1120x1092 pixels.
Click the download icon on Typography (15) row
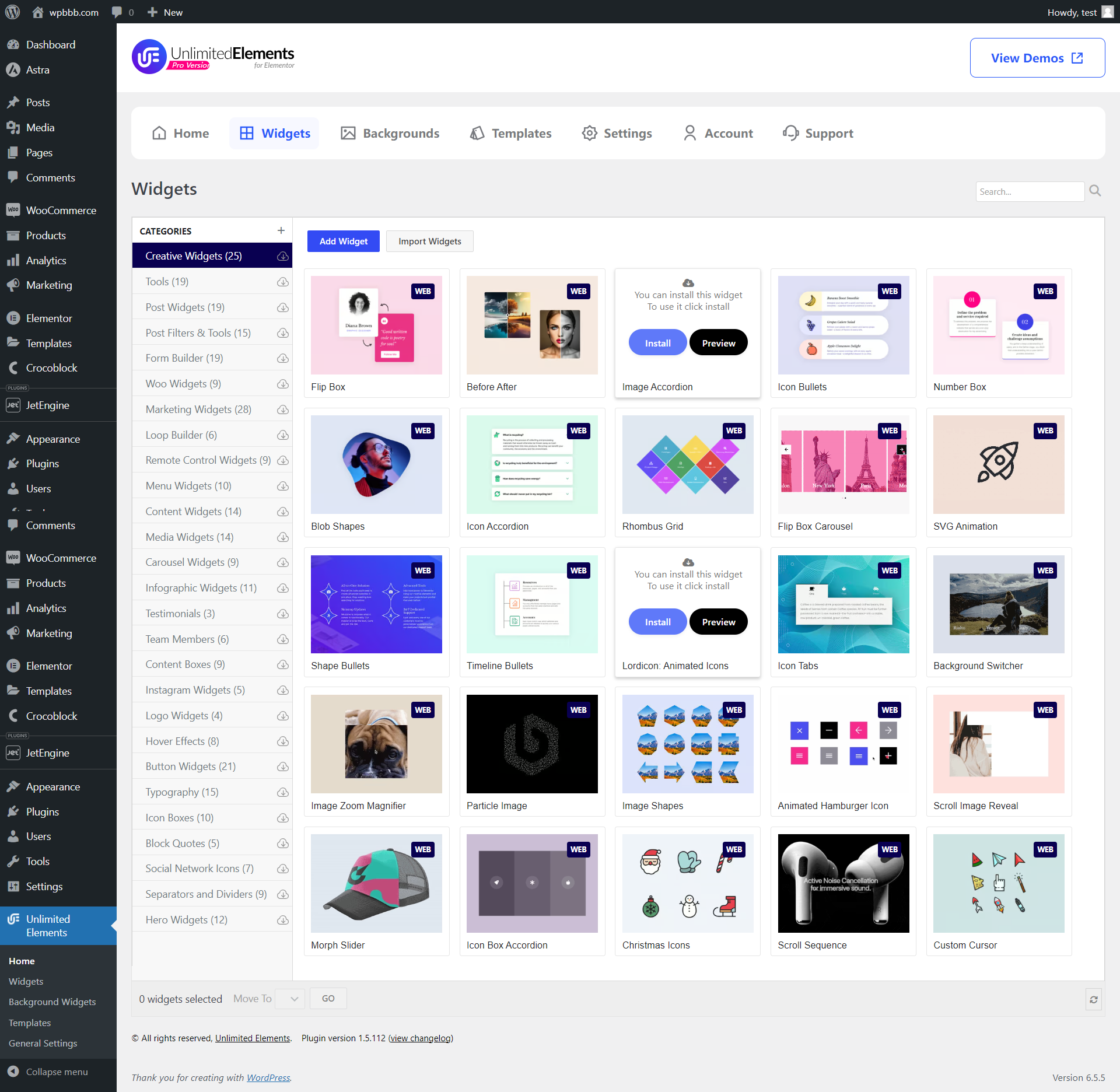(x=283, y=792)
